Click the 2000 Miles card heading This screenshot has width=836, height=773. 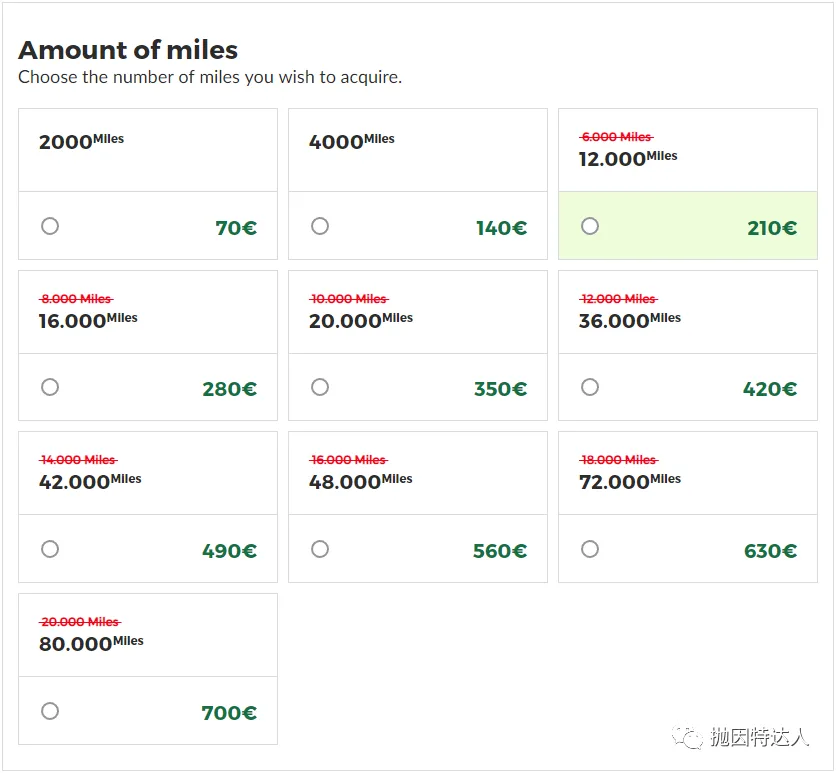pos(81,141)
